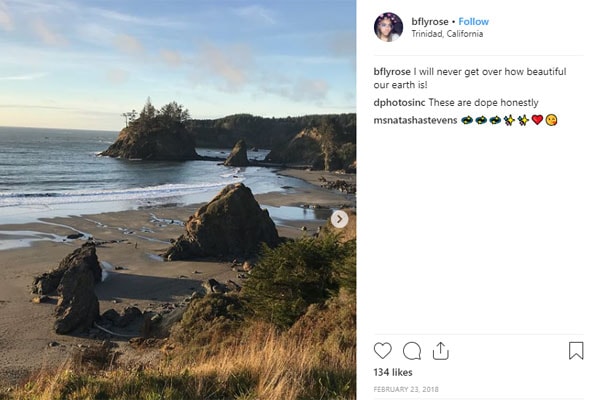
Task: Visit commenter msnatashastevens' profile
Action: pyautogui.click(x=414, y=120)
